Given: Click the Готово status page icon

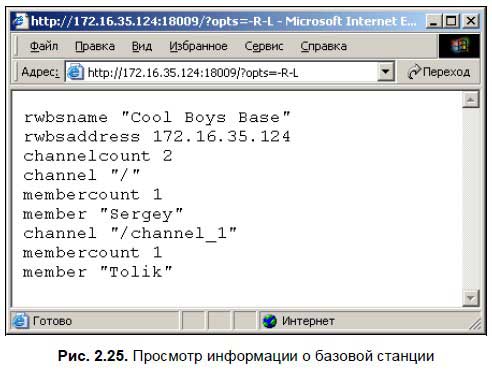Looking at the screenshot, I should click(21, 321).
